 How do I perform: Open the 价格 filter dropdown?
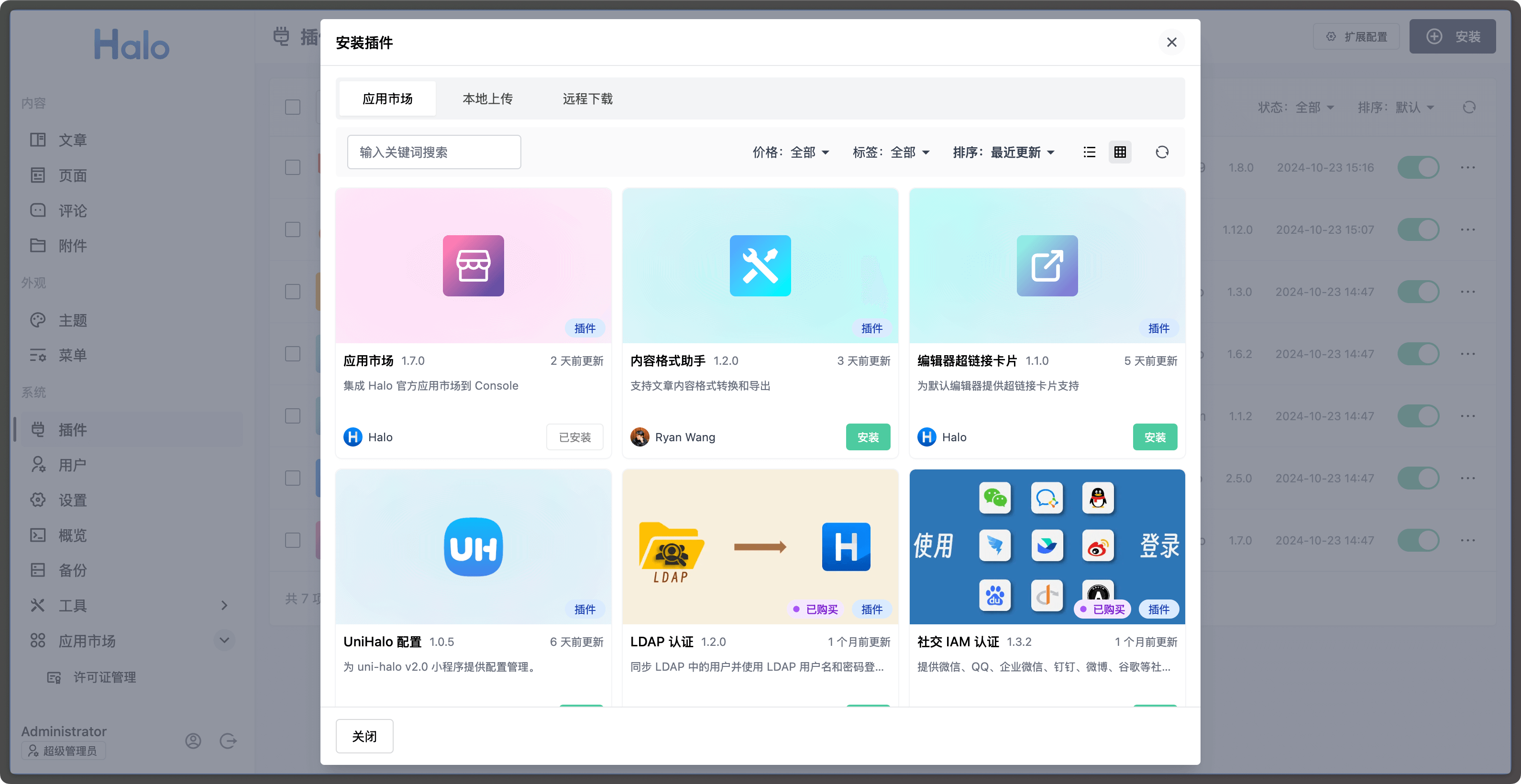coord(791,152)
